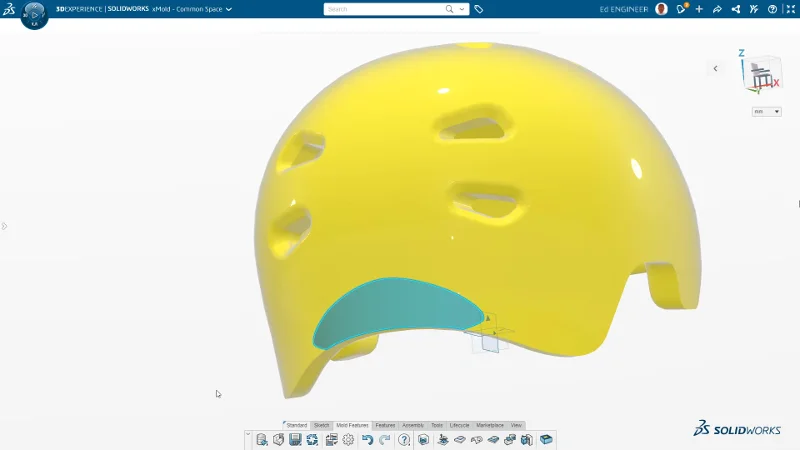Click the tag icon beside search bar

click(x=479, y=9)
